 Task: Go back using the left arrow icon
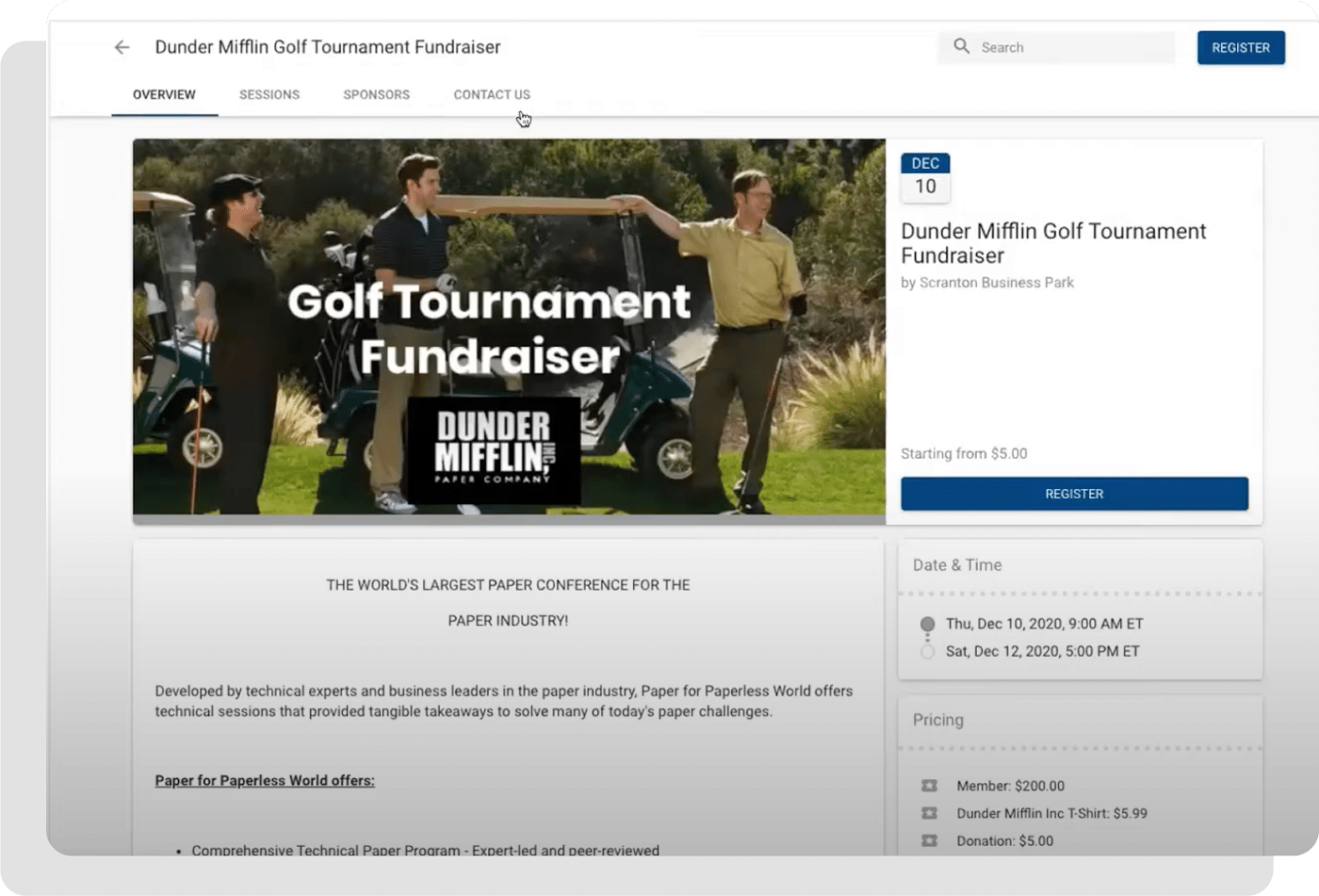pos(122,47)
